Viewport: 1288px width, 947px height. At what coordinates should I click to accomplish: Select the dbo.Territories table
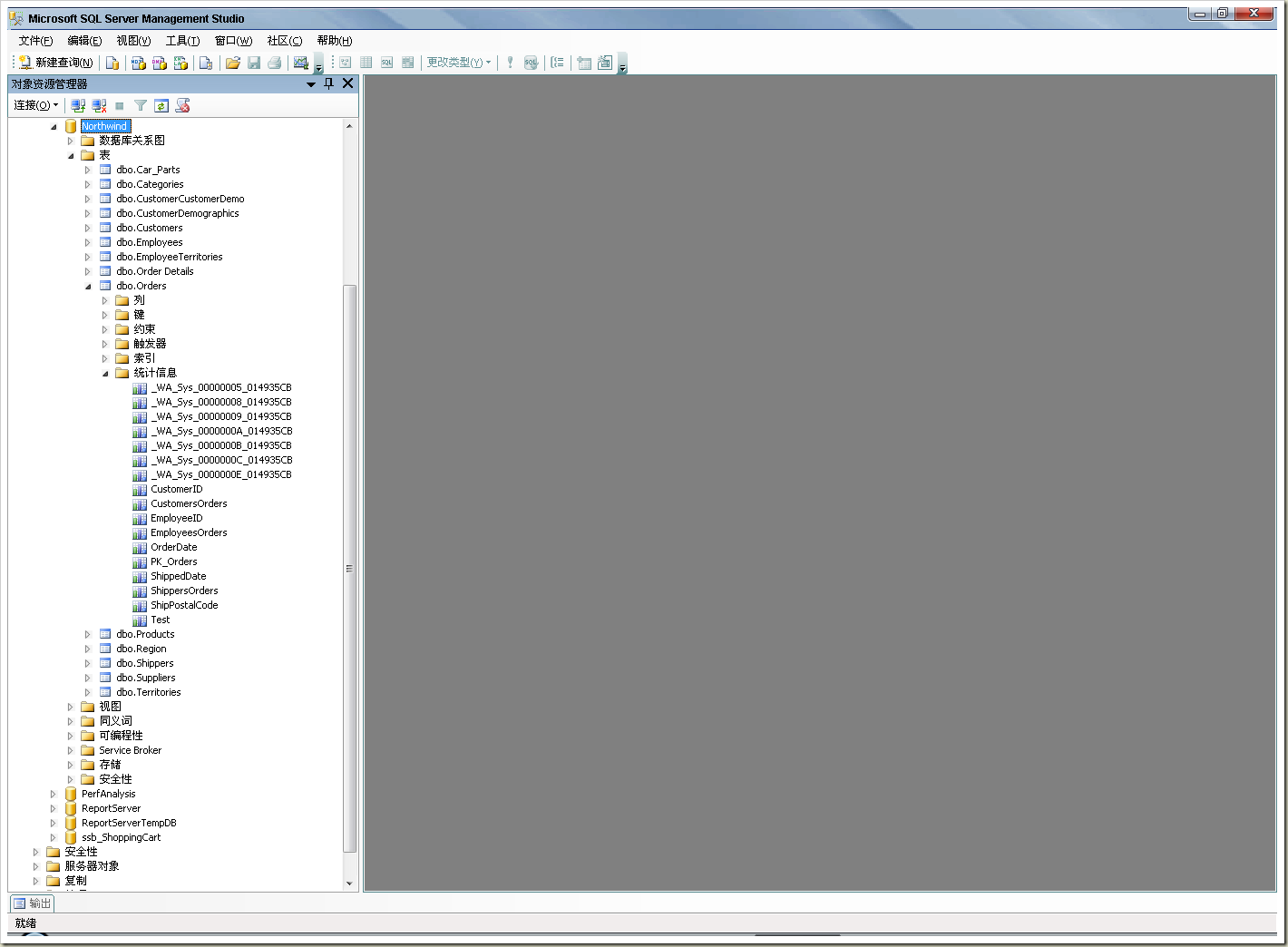tap(149, 692)
